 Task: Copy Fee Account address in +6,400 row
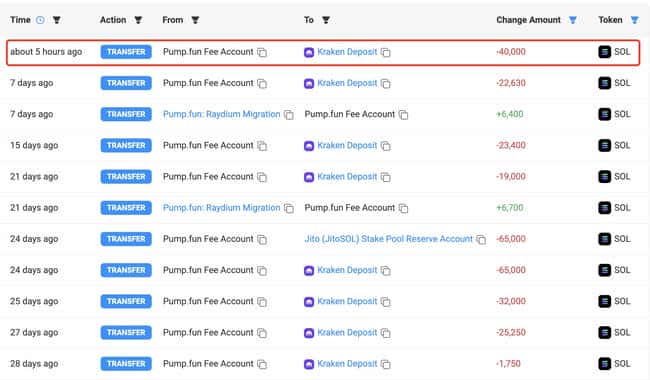(404, 115)
